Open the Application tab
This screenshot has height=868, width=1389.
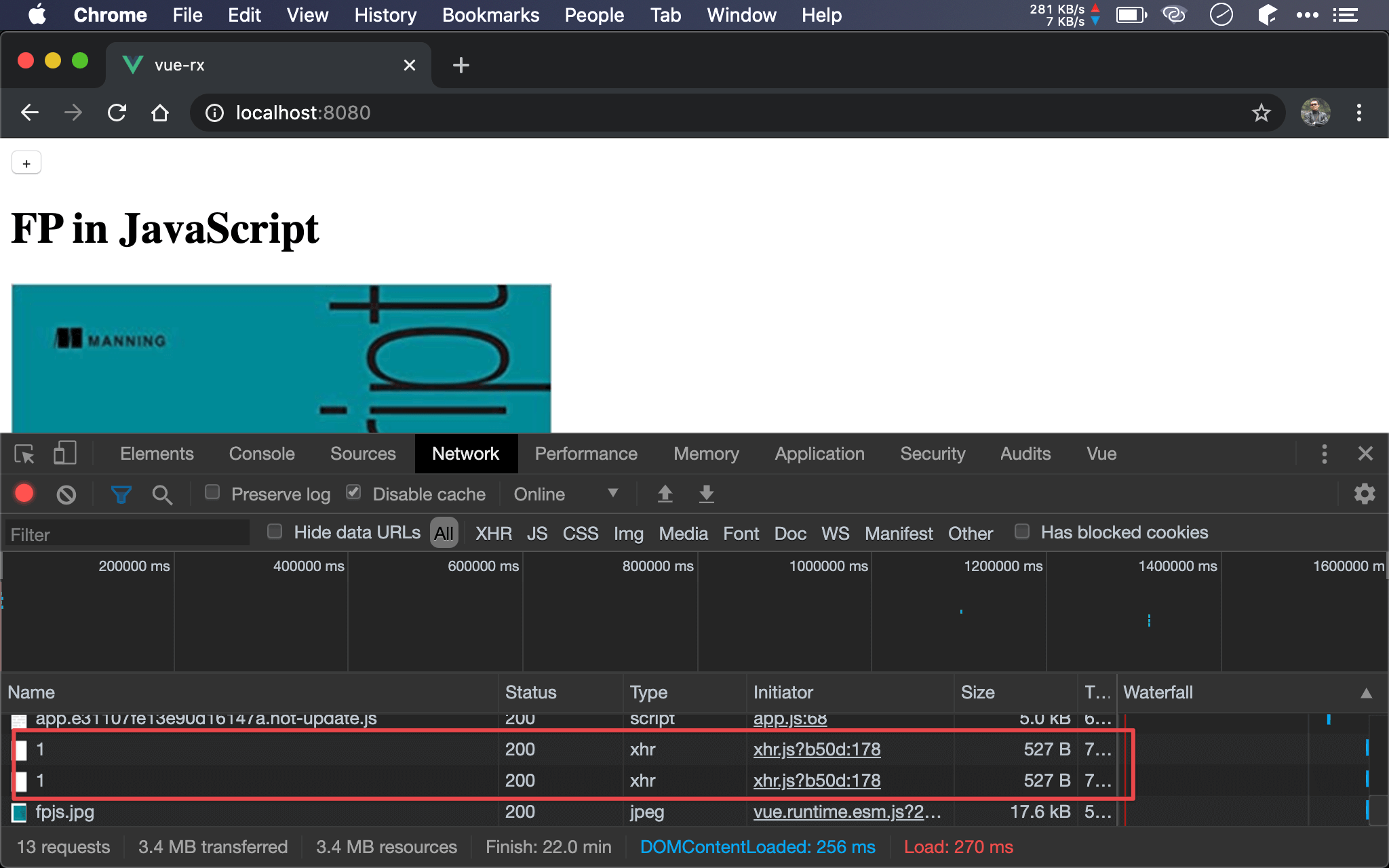coord(819,454)
